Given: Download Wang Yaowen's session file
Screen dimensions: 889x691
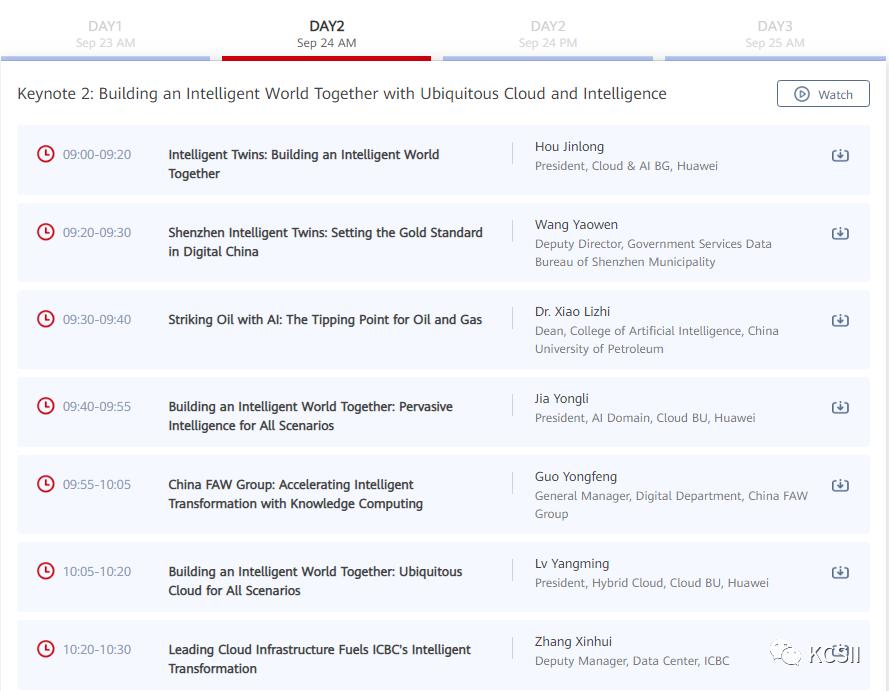Looking at the screenshot, I should click(840, 233).
